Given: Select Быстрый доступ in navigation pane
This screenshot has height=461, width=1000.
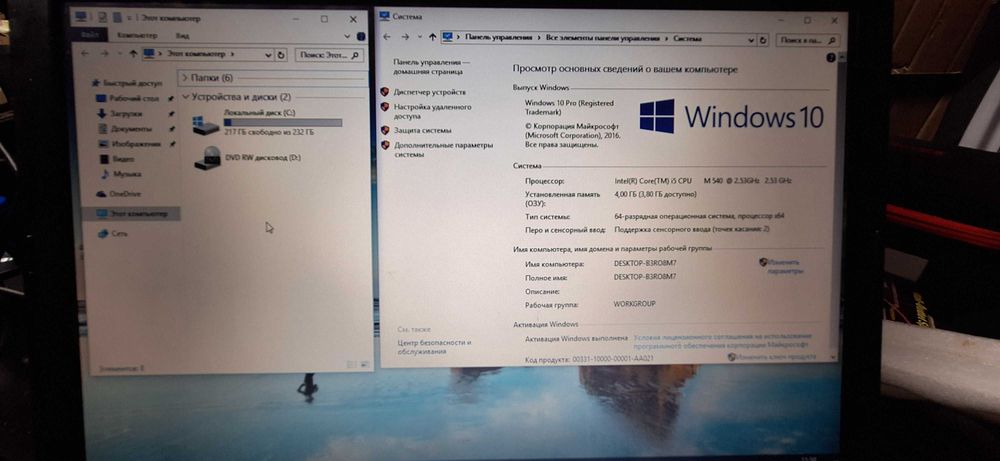Looking at the screenshot, I should pyautogui.click(x=135, y=83).
